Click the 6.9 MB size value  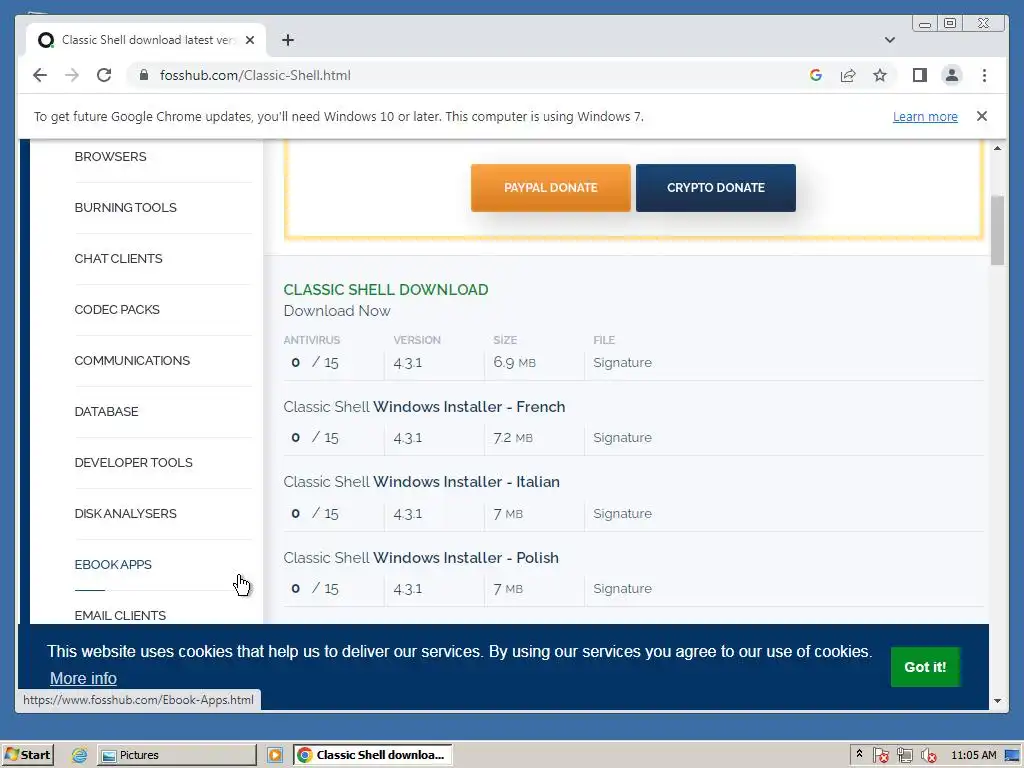(x=515, y=362)
